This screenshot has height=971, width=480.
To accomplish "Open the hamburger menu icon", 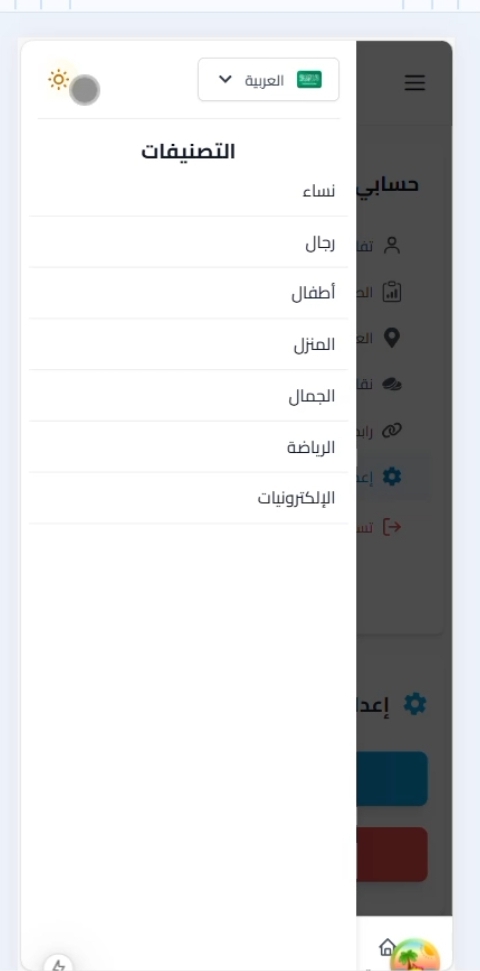I will (x=414, y=83).
